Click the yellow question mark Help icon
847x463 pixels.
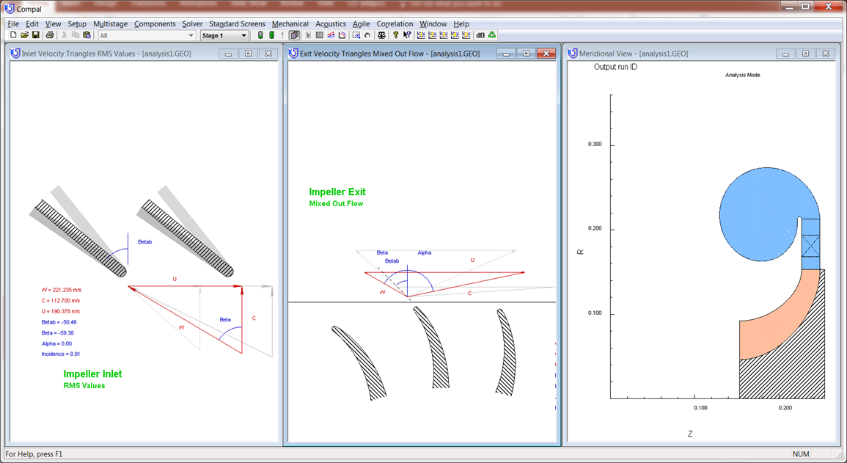(395, 35)
